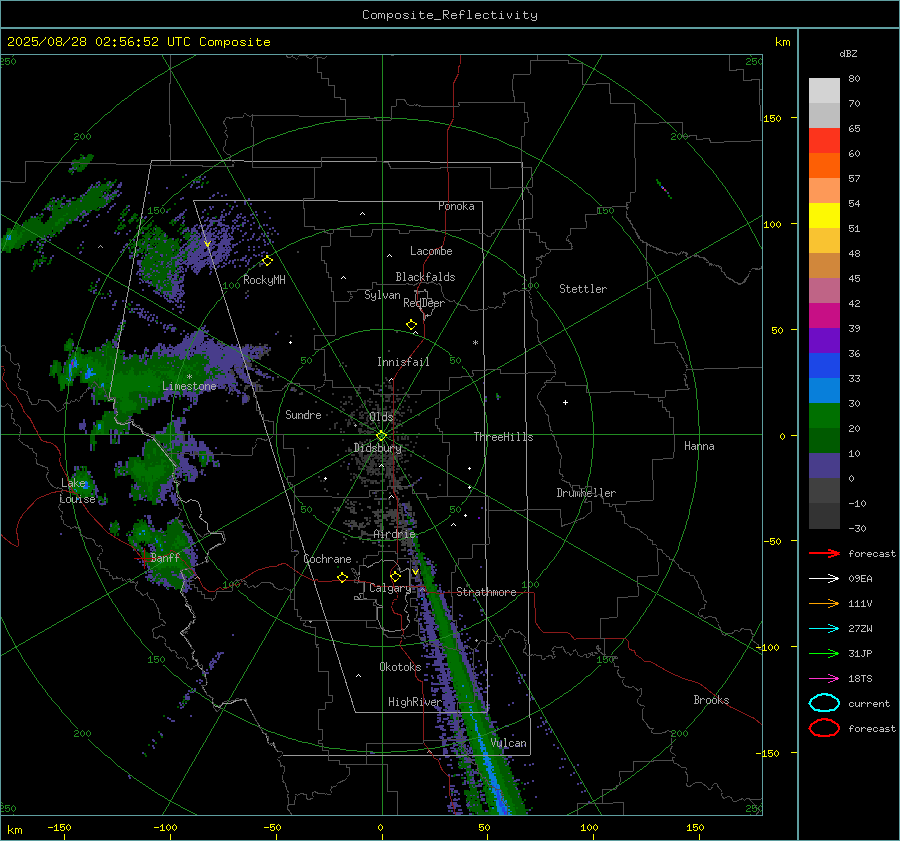This screenshot has width=900, height=841.
Task: Click the cyan 27ZW arrow icon
Action: (824, 629)
